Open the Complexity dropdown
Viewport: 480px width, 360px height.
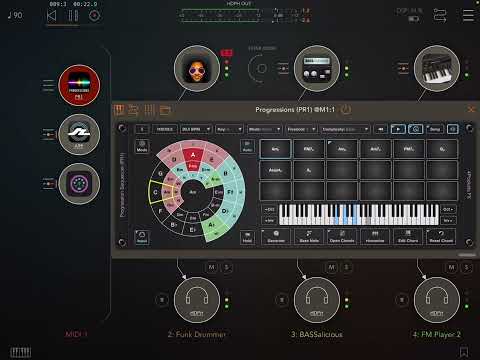pos(345,129)
